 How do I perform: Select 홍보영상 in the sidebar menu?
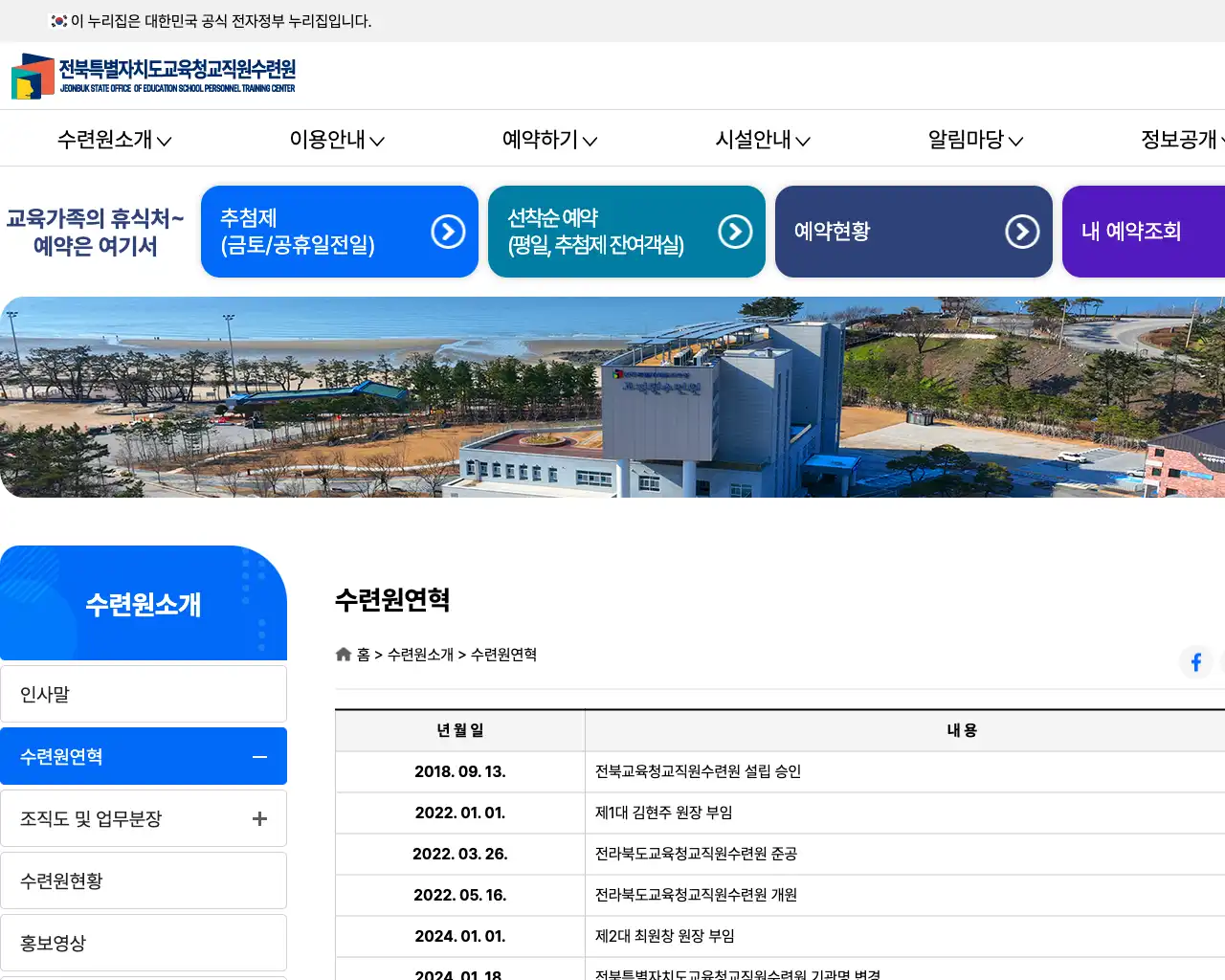[x=144, y=942]
